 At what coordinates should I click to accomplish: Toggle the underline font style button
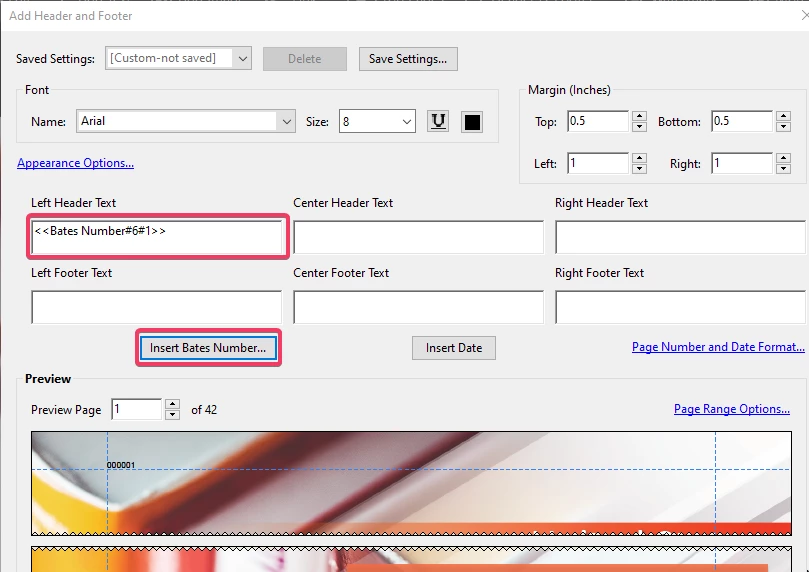438,122
